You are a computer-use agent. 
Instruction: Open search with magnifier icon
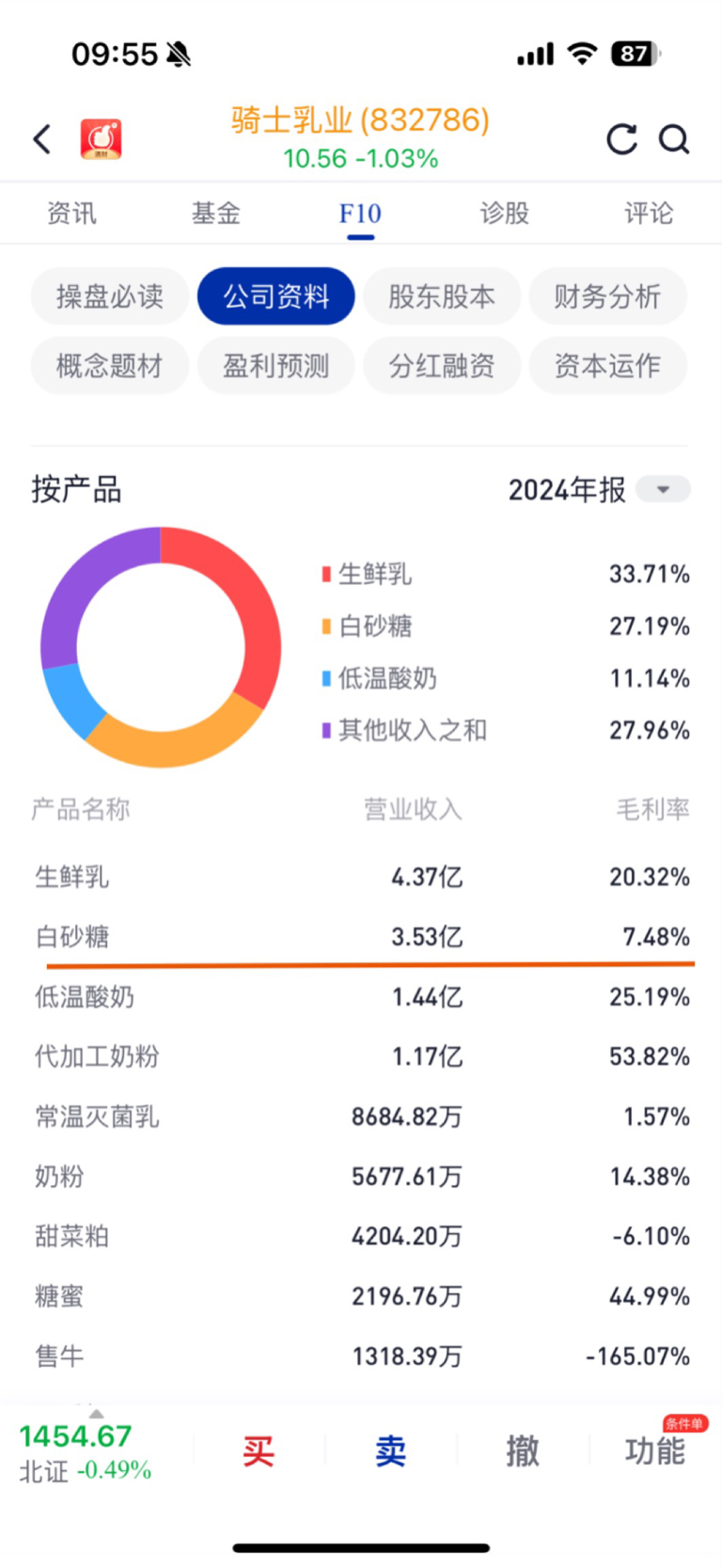[673, 139]
